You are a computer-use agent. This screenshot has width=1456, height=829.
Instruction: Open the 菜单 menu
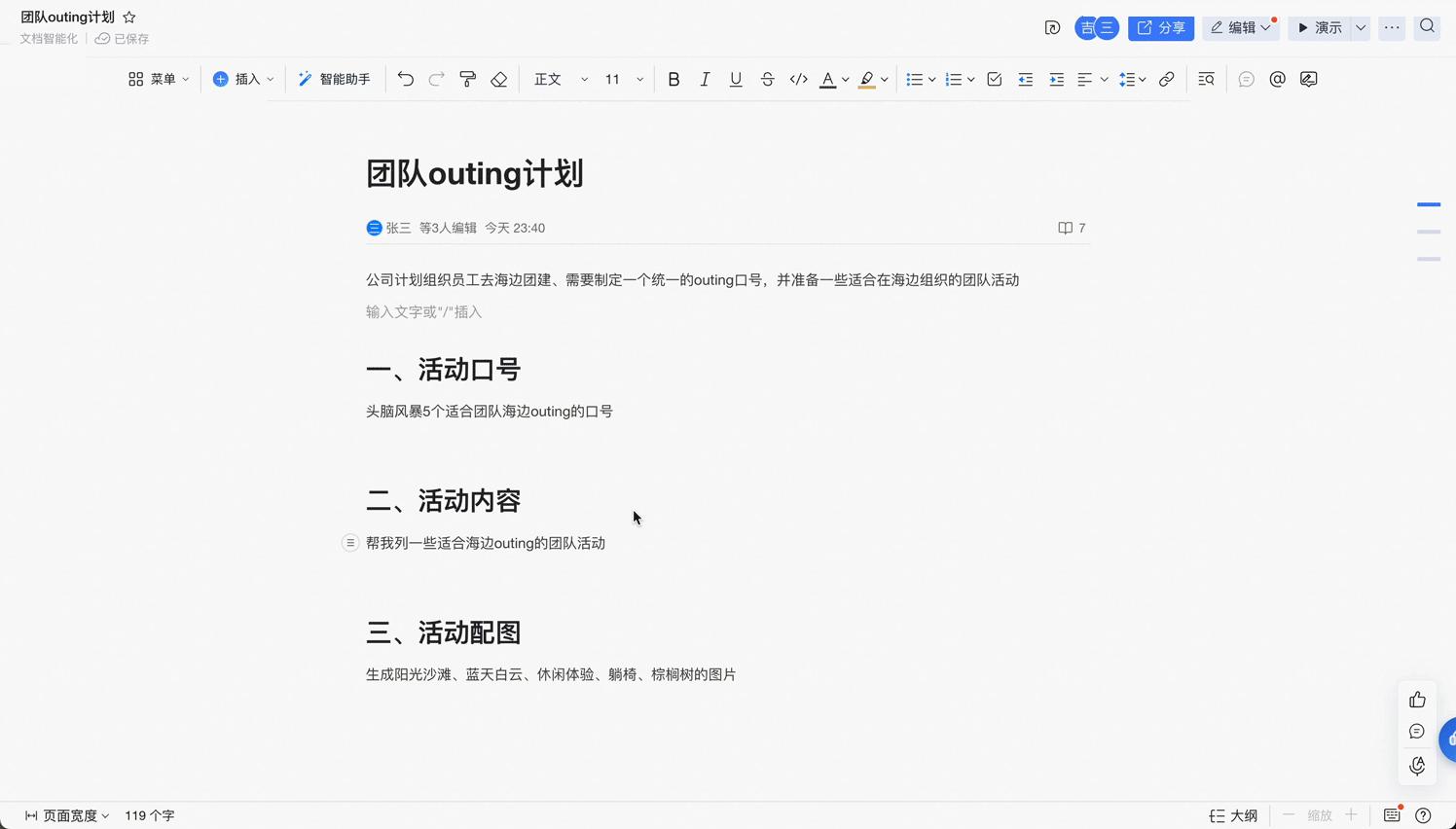[159, 79]
